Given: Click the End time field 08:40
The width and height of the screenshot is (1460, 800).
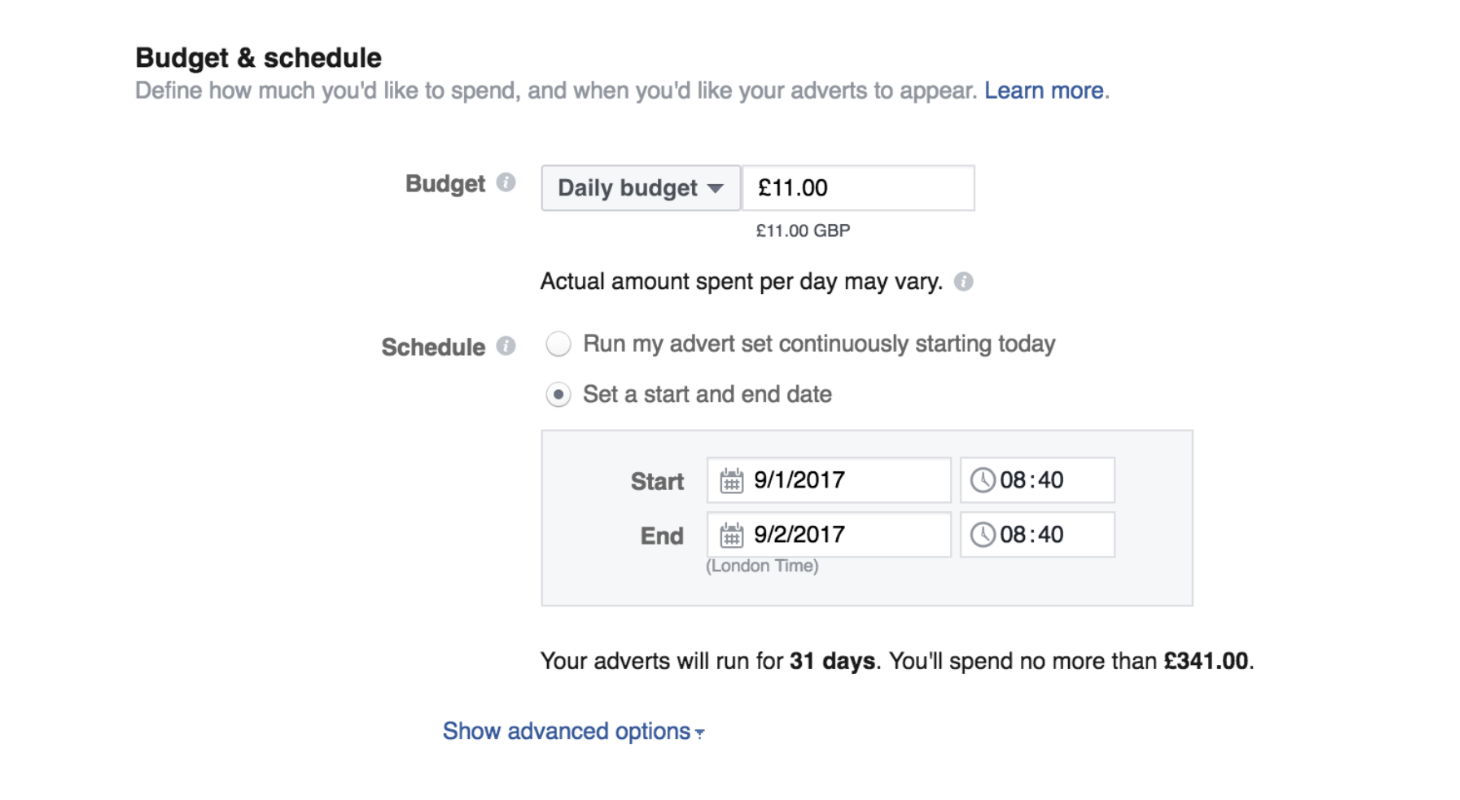Looking at the screenshot, I should 1037,535.
